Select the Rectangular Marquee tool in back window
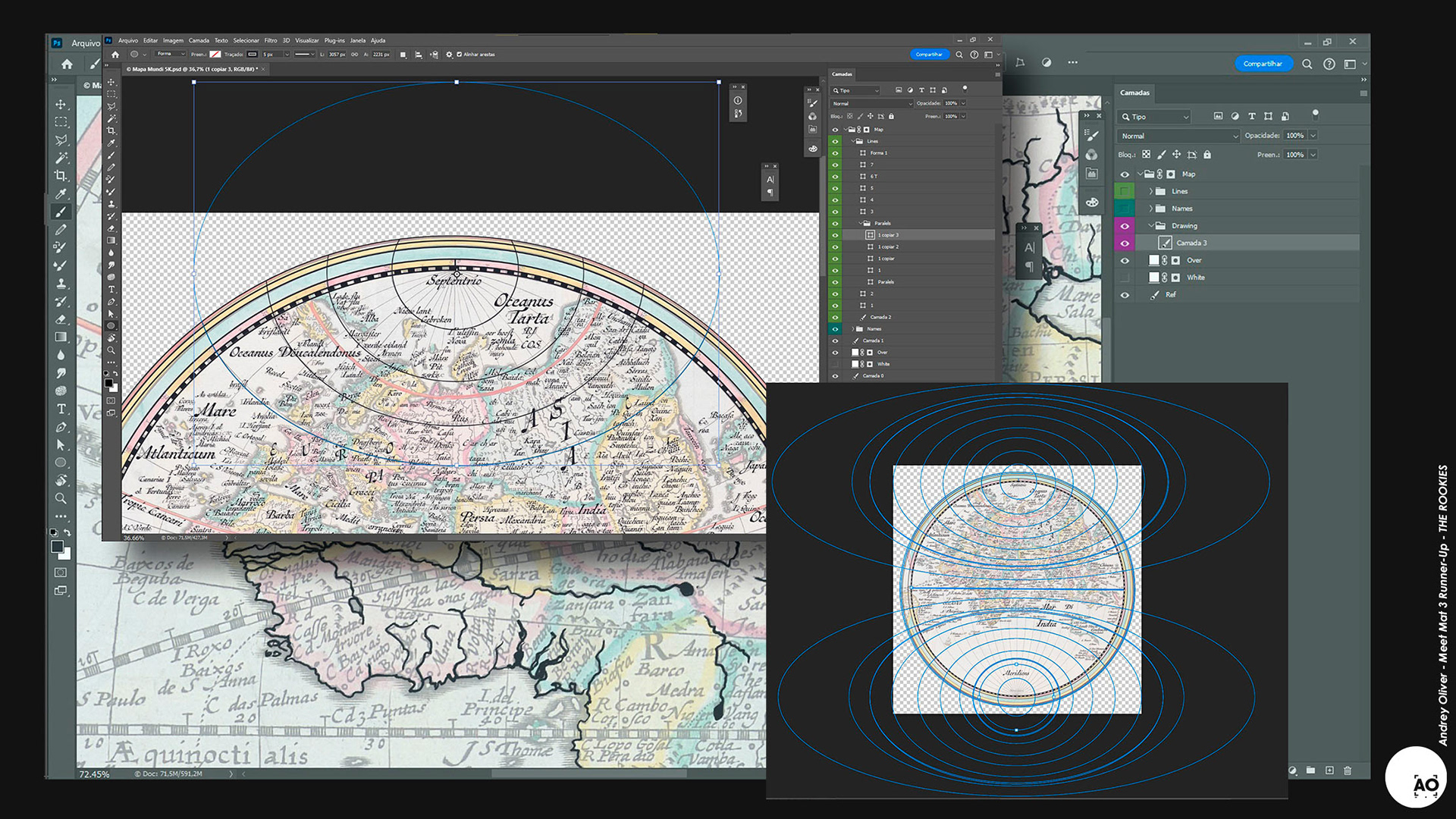This screenshot has height=819, width=1456. 61,122
